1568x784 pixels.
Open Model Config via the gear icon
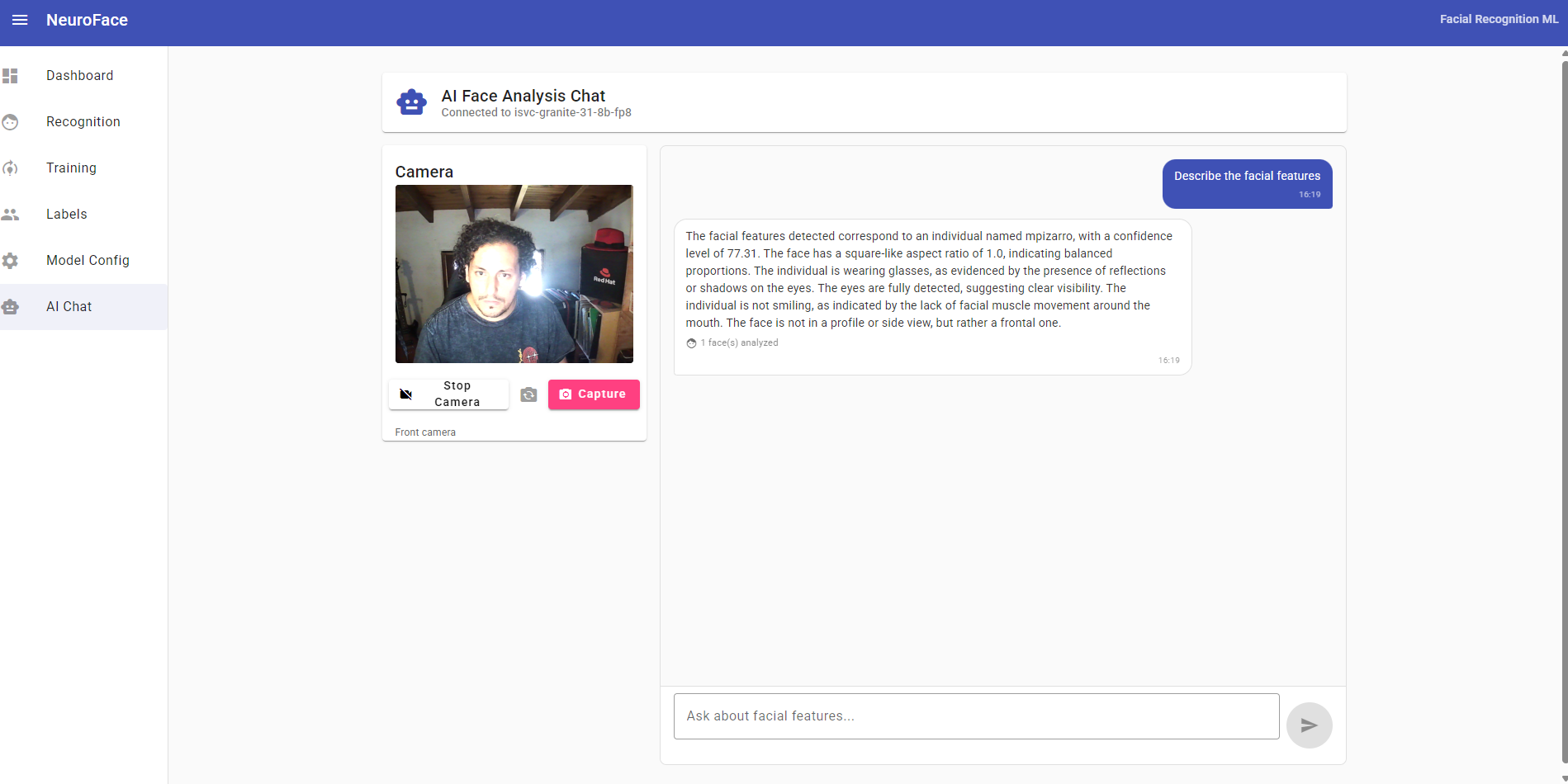[x=11, y=260]
